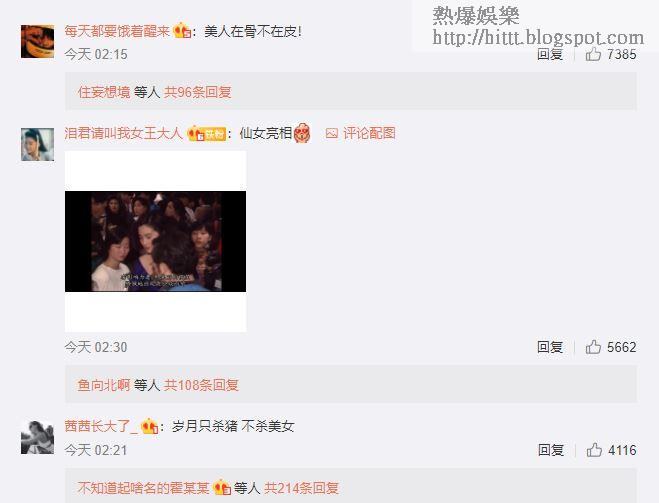Expand the 共96条回复 replies

[x=198, y=92]
